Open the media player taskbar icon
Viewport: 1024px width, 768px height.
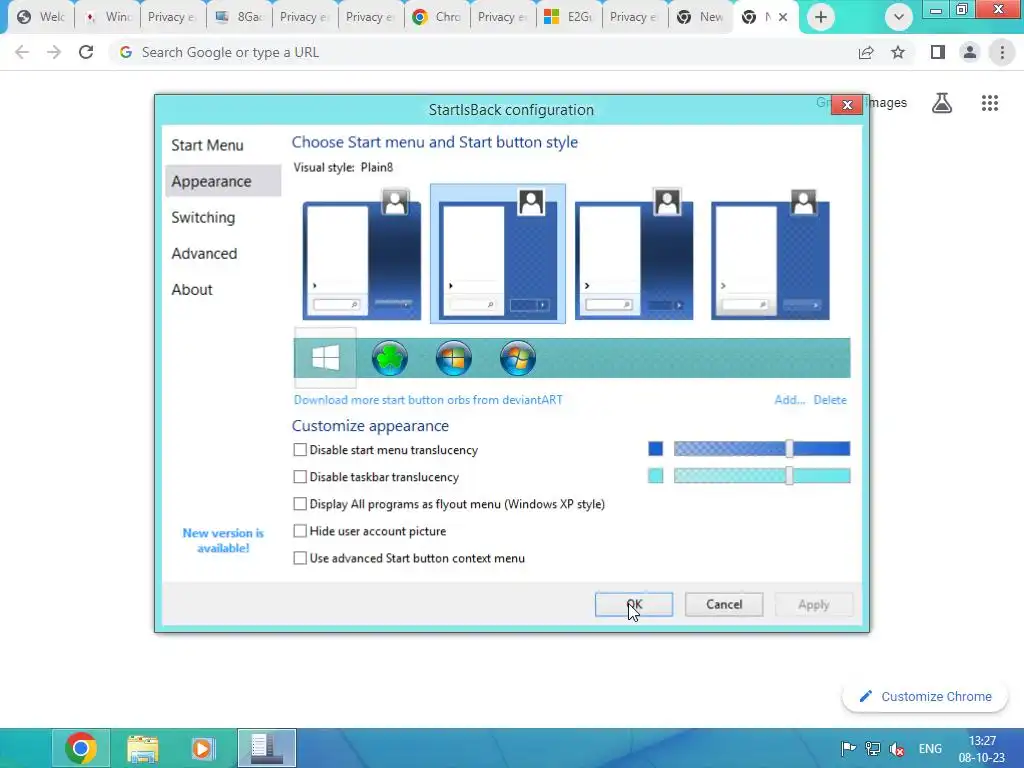pos(204,748)
